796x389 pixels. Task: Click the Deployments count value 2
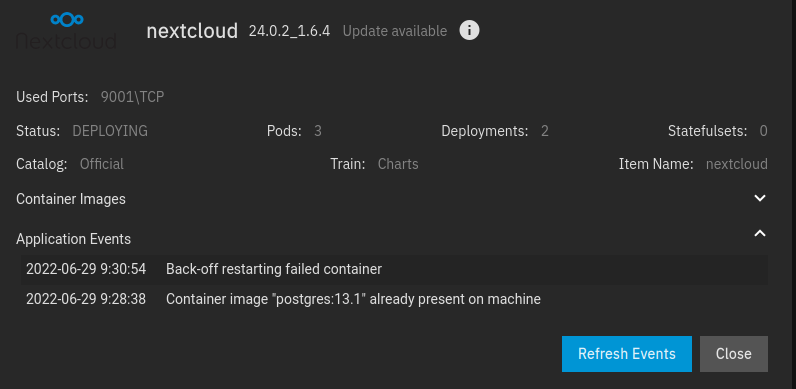coord(545,131)
